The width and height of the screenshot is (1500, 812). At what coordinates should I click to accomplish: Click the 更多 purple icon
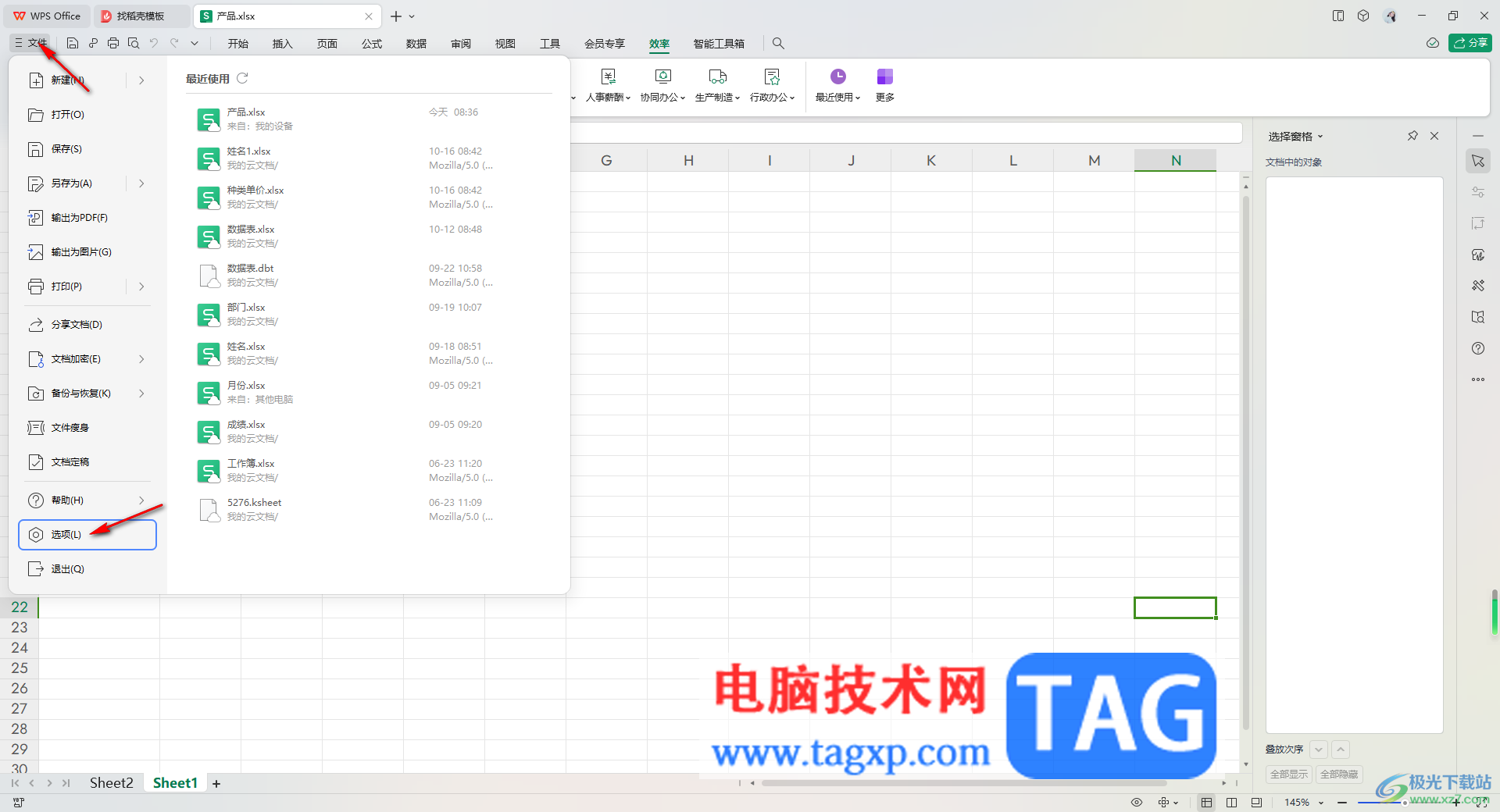884,77
